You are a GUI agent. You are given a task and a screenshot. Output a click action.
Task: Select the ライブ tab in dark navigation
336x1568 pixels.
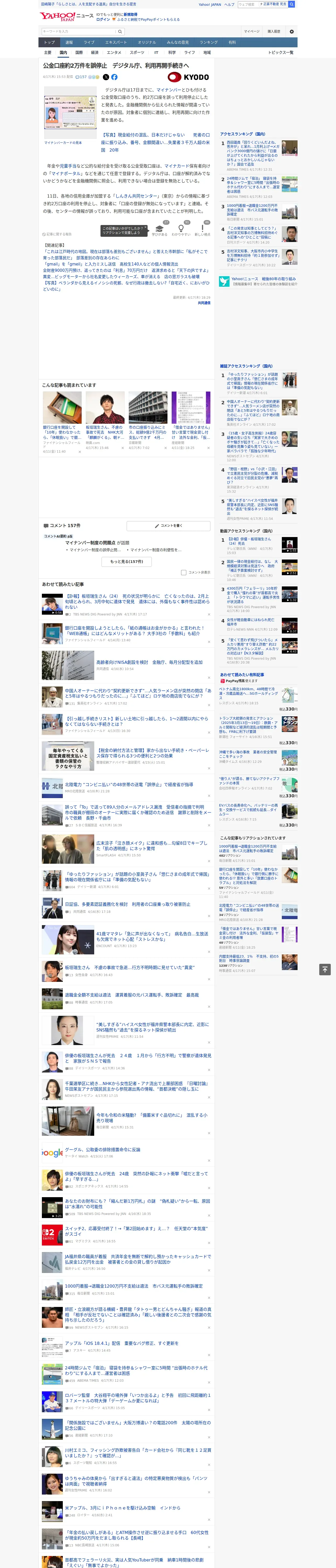pos(89,43)
